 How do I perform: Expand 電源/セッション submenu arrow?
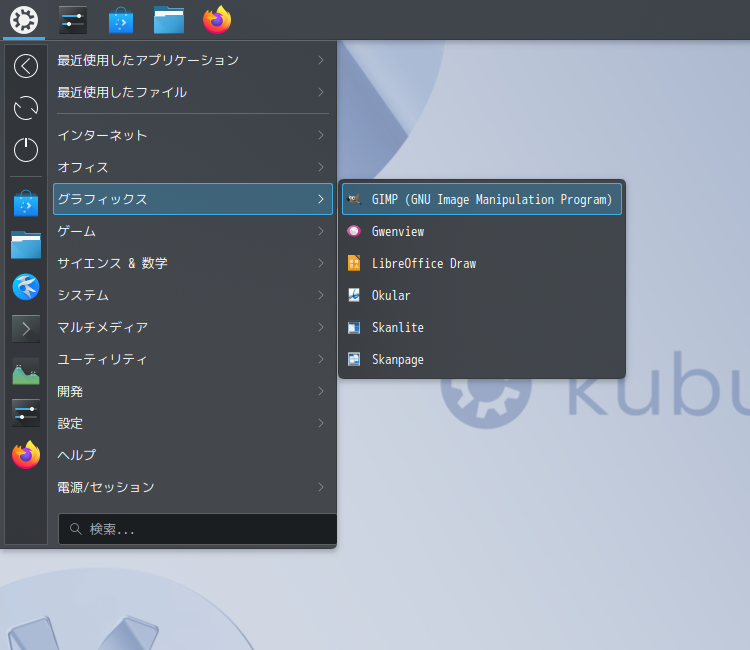[x=321, y=487]
